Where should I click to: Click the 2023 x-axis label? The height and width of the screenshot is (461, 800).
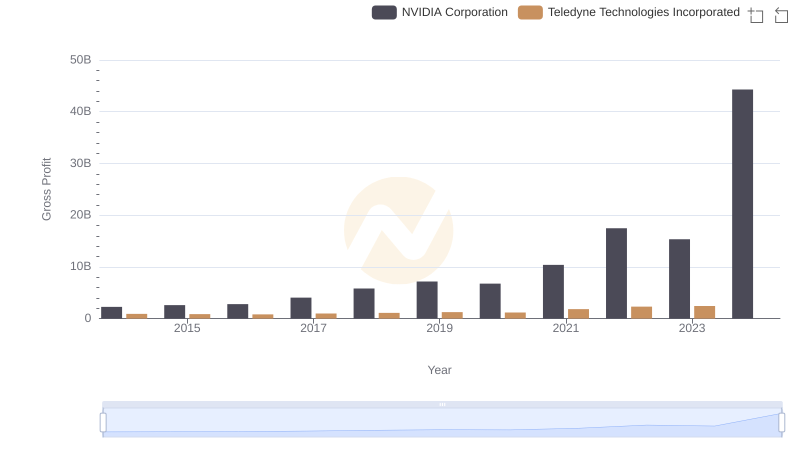point(692,328)
